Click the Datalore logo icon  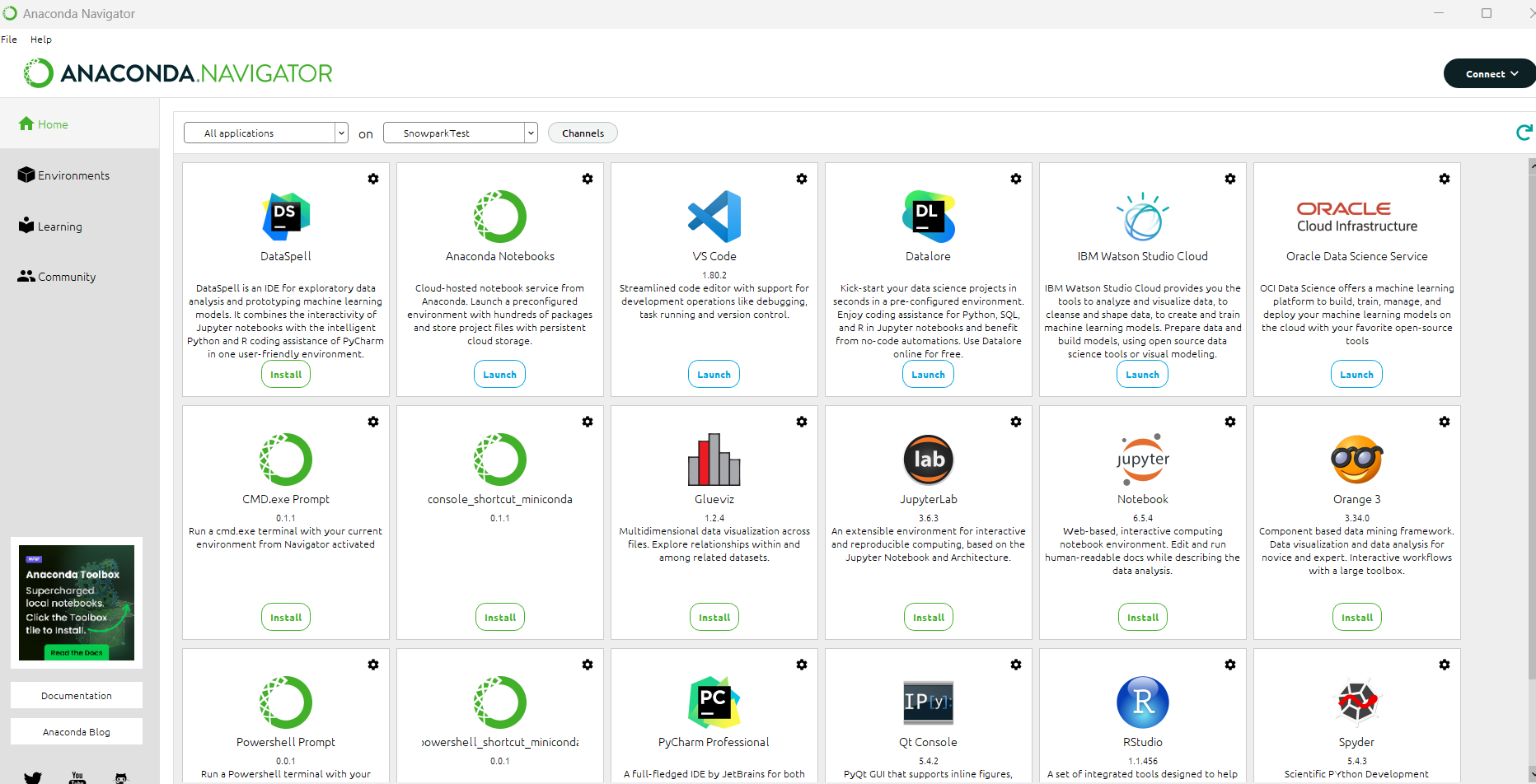(x=929, y=217)
